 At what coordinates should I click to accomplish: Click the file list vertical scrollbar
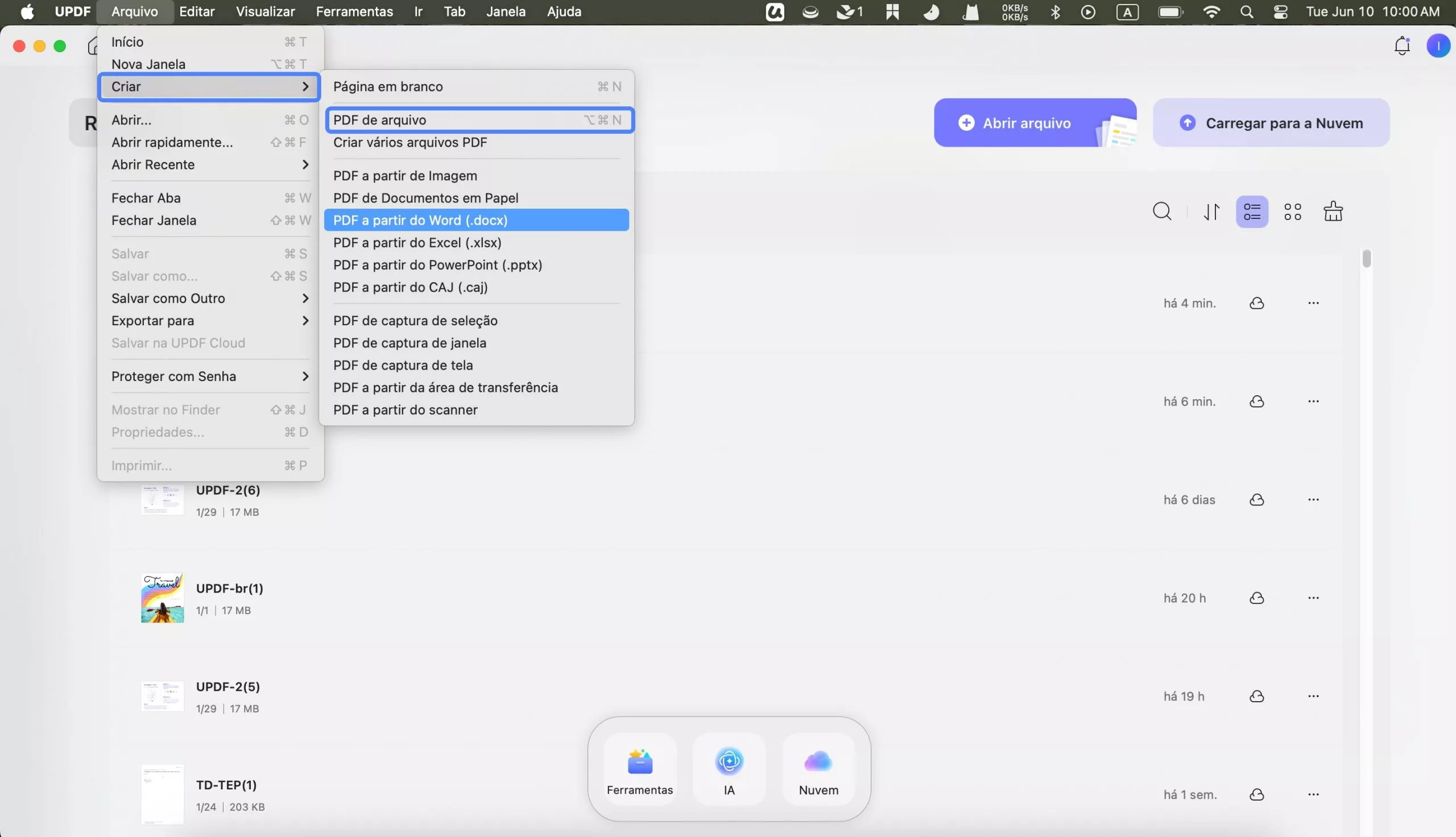pos(1366,259)
